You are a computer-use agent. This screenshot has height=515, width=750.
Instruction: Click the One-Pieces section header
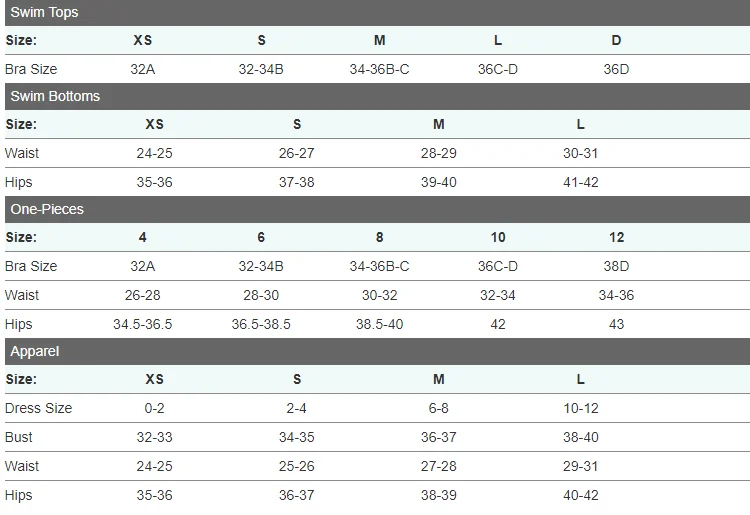[377, 209]
